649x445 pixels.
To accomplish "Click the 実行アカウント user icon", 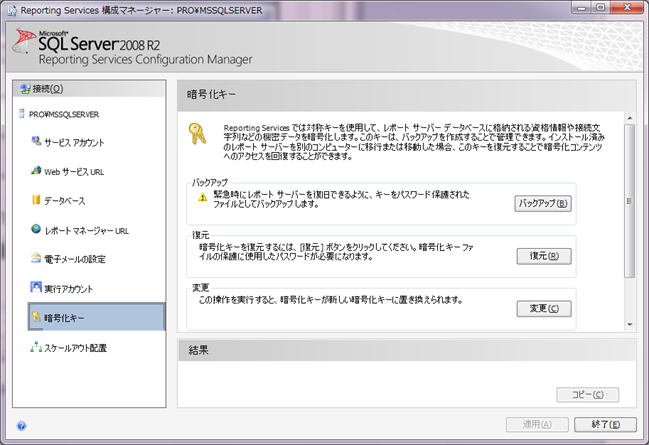I will click(x=36, y=287).
